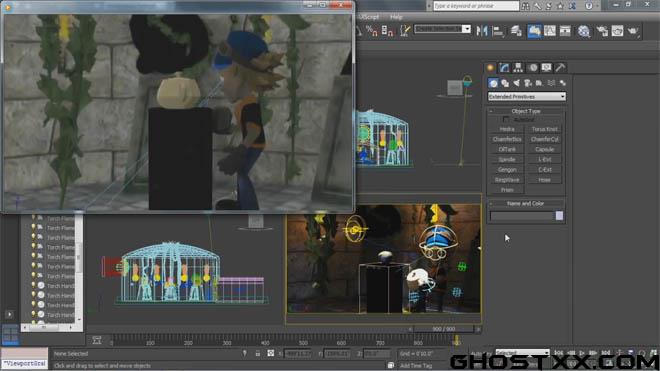Select the Systems category icon
Screen dimensions: 660x371
pos(563,83)
